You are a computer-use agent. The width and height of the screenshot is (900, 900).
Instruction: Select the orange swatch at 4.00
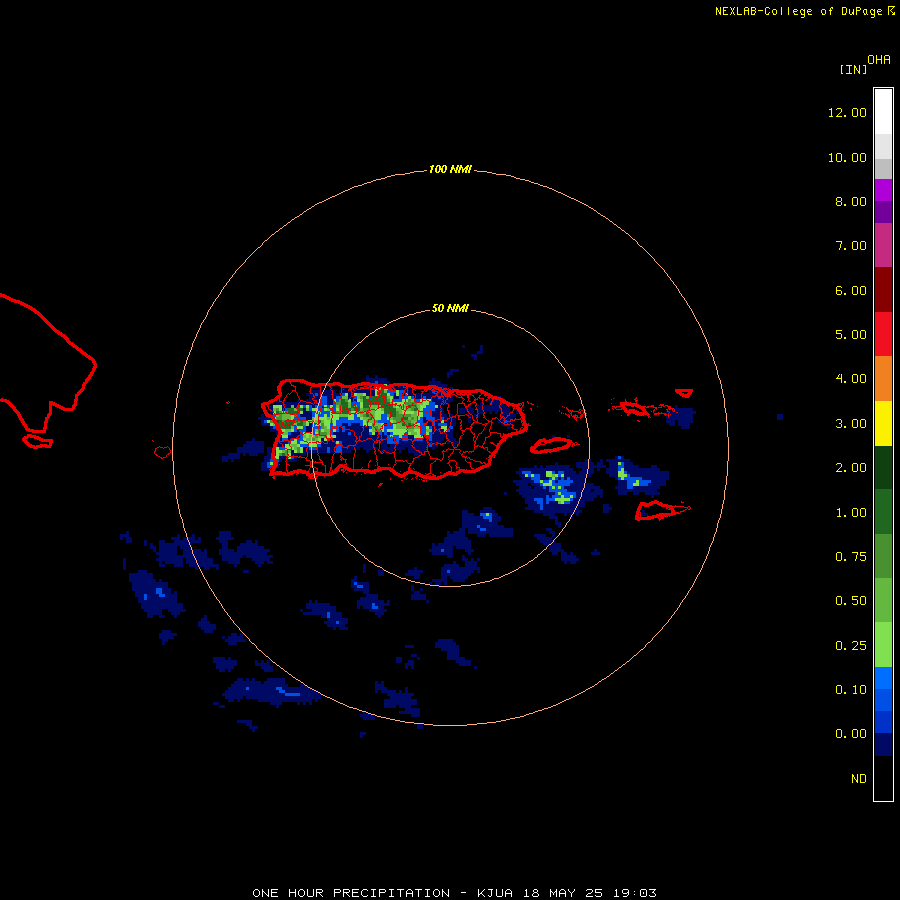[883, 378]
